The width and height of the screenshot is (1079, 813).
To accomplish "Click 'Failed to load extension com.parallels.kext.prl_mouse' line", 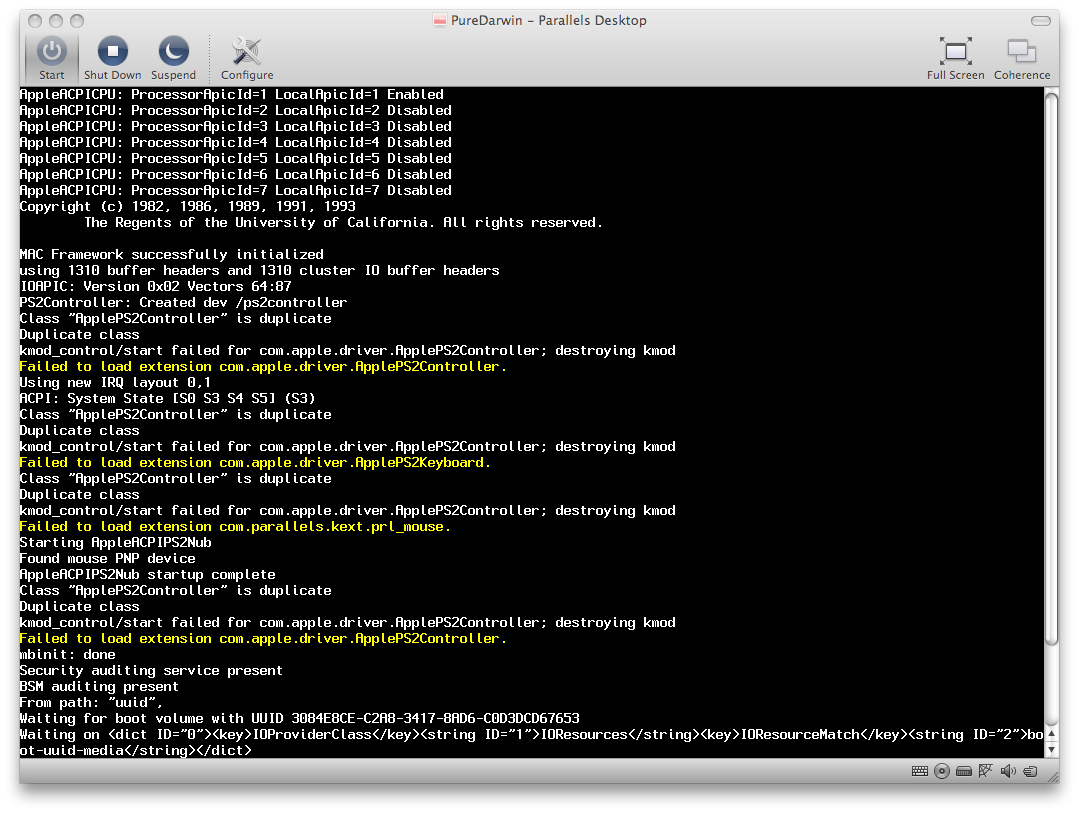I will point(235,527).
